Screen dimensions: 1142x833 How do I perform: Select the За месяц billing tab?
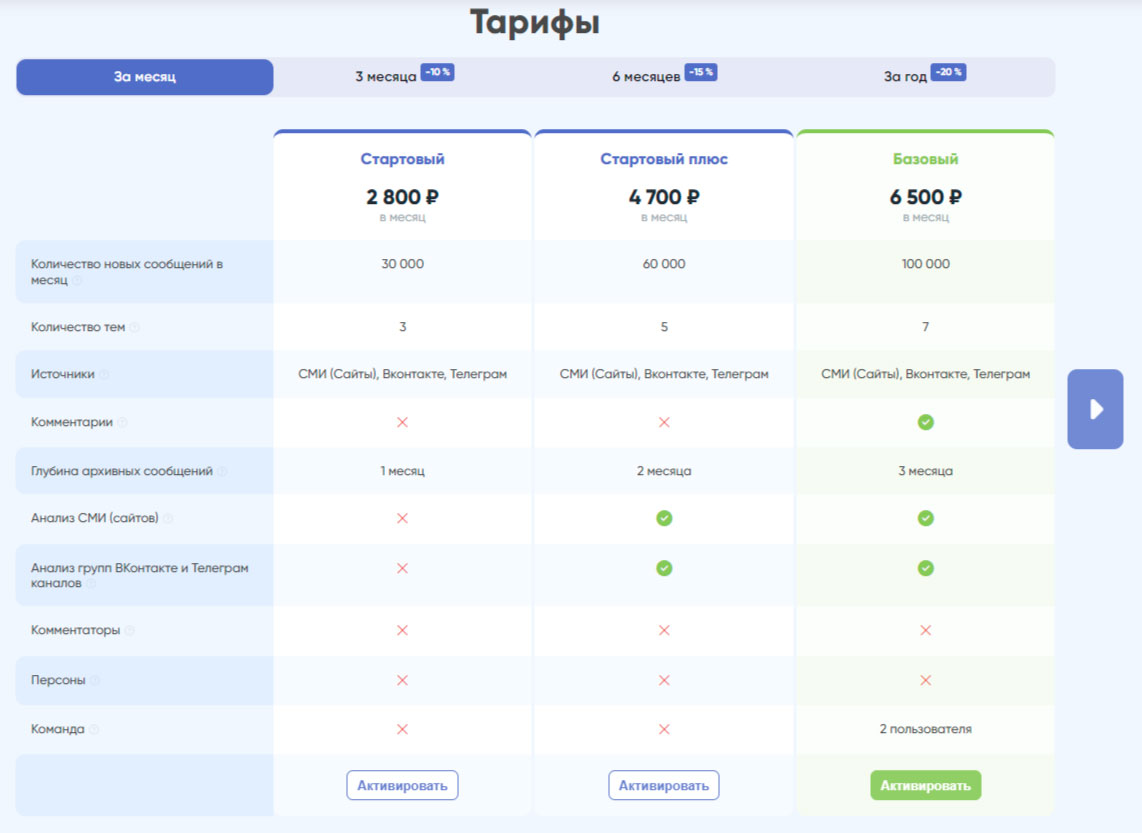point(145,77)
